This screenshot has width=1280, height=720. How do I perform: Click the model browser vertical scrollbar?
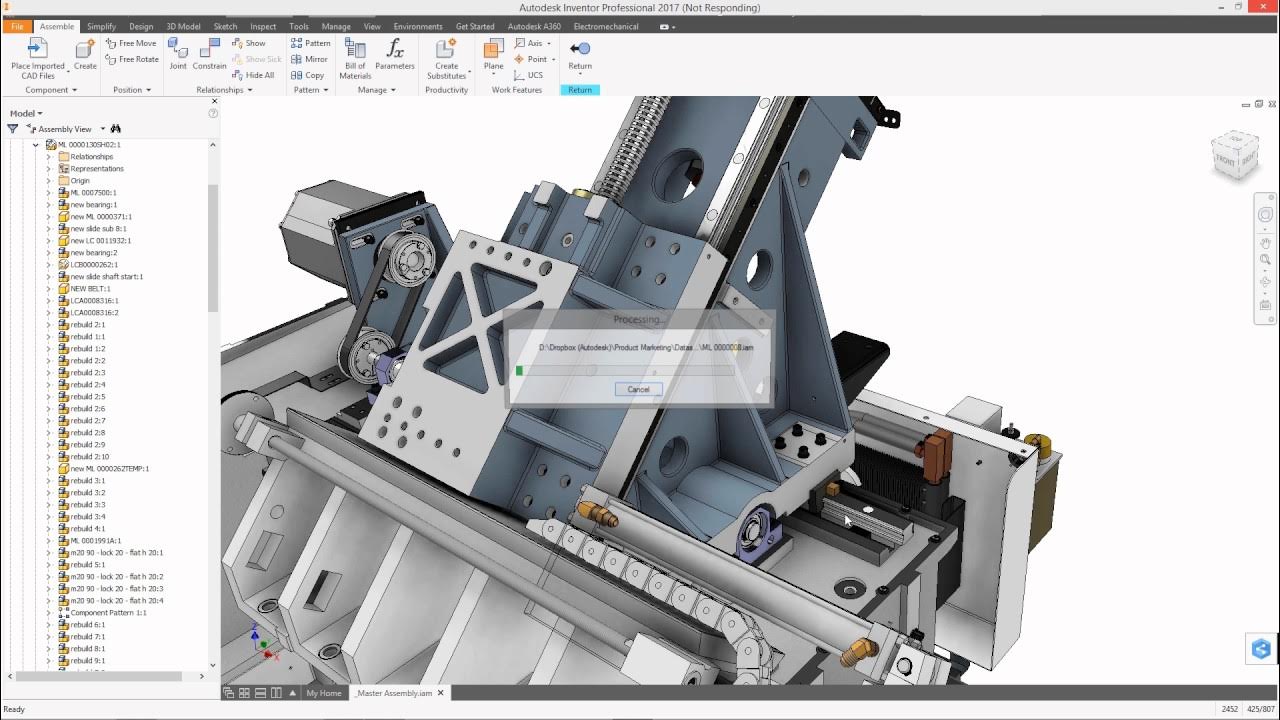point(213,248)
